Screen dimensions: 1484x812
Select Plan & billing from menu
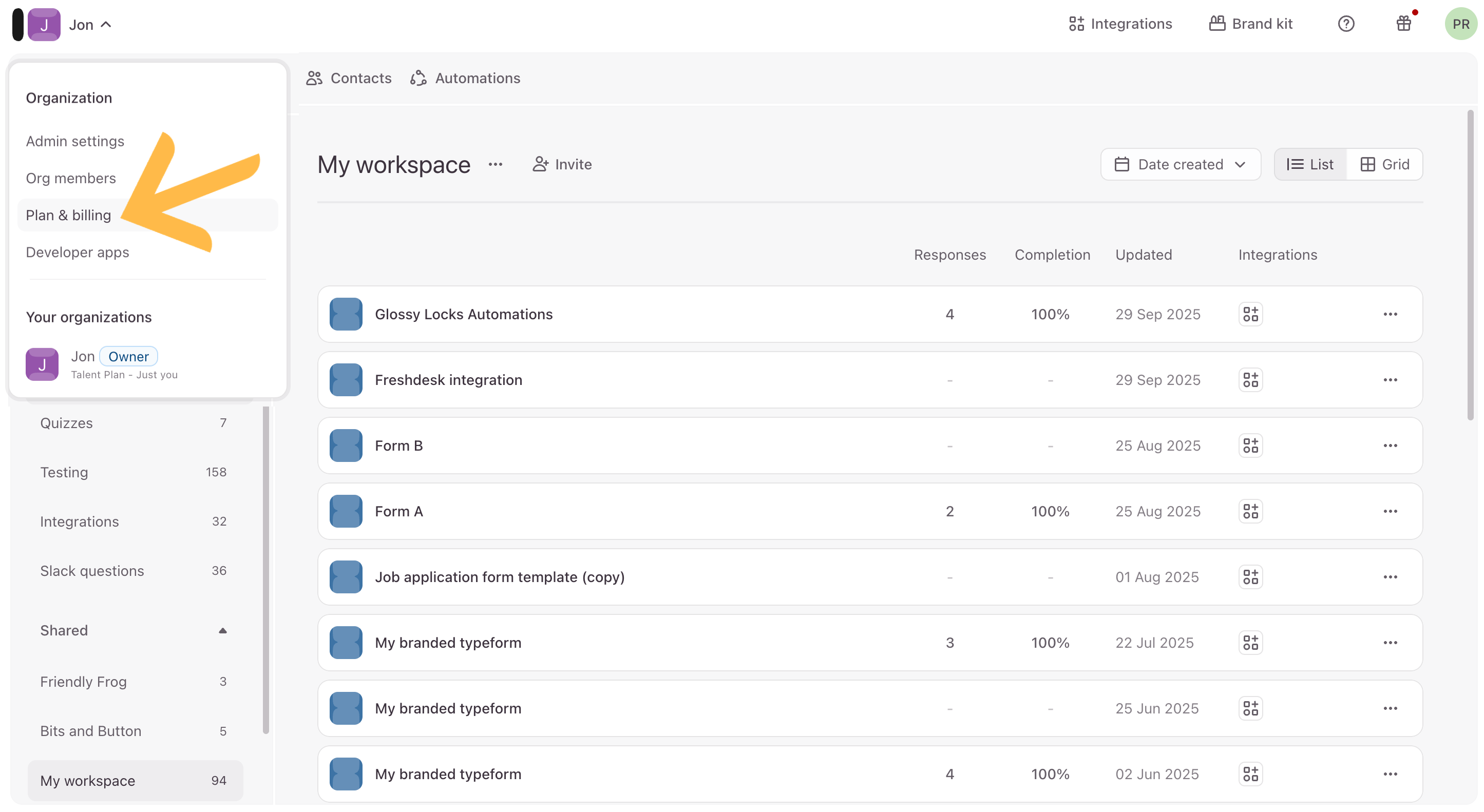click(x=69, y=216)
